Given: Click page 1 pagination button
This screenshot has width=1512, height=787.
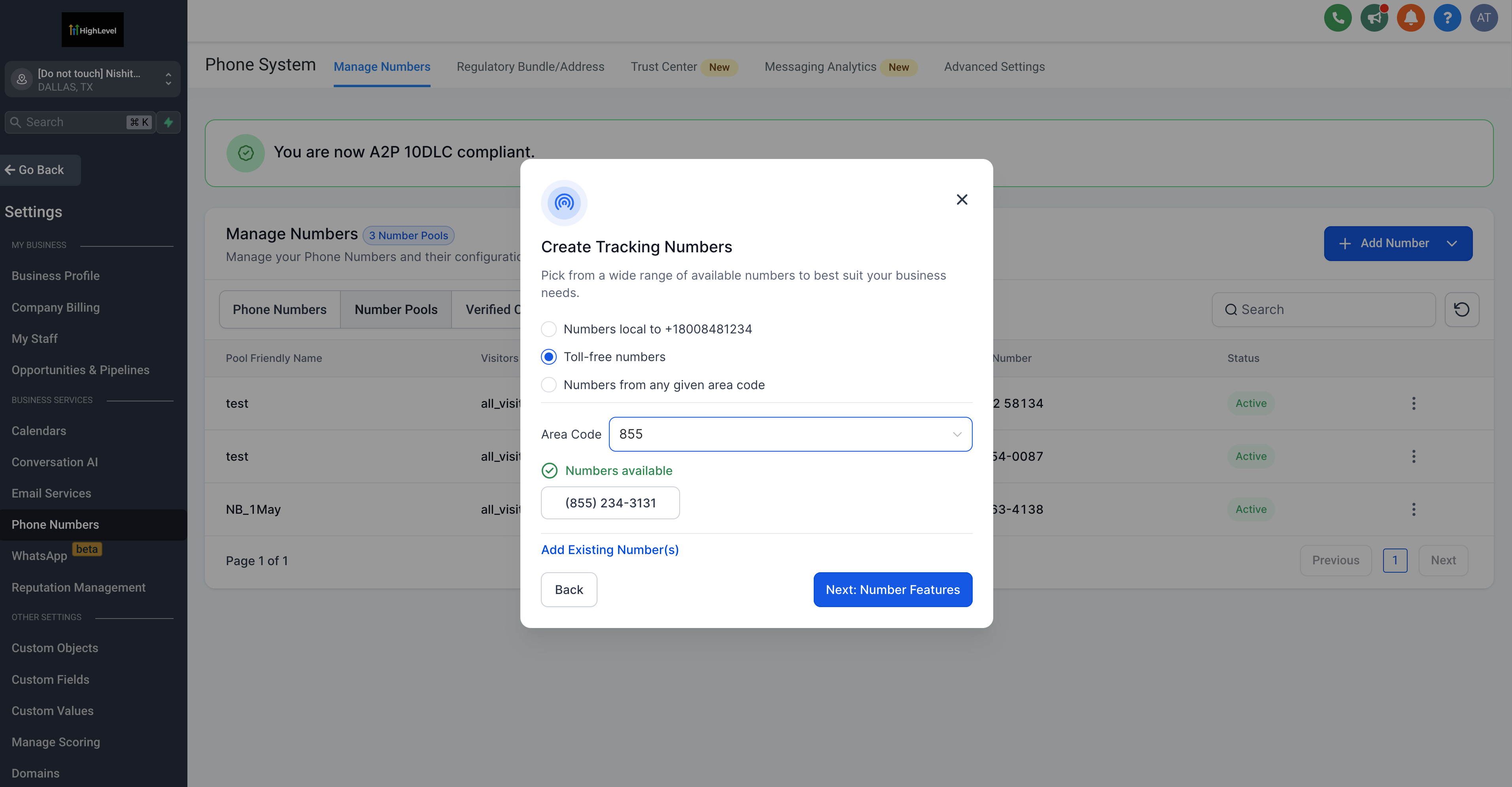Looking at the screenshot, I should click(1395, 560).
